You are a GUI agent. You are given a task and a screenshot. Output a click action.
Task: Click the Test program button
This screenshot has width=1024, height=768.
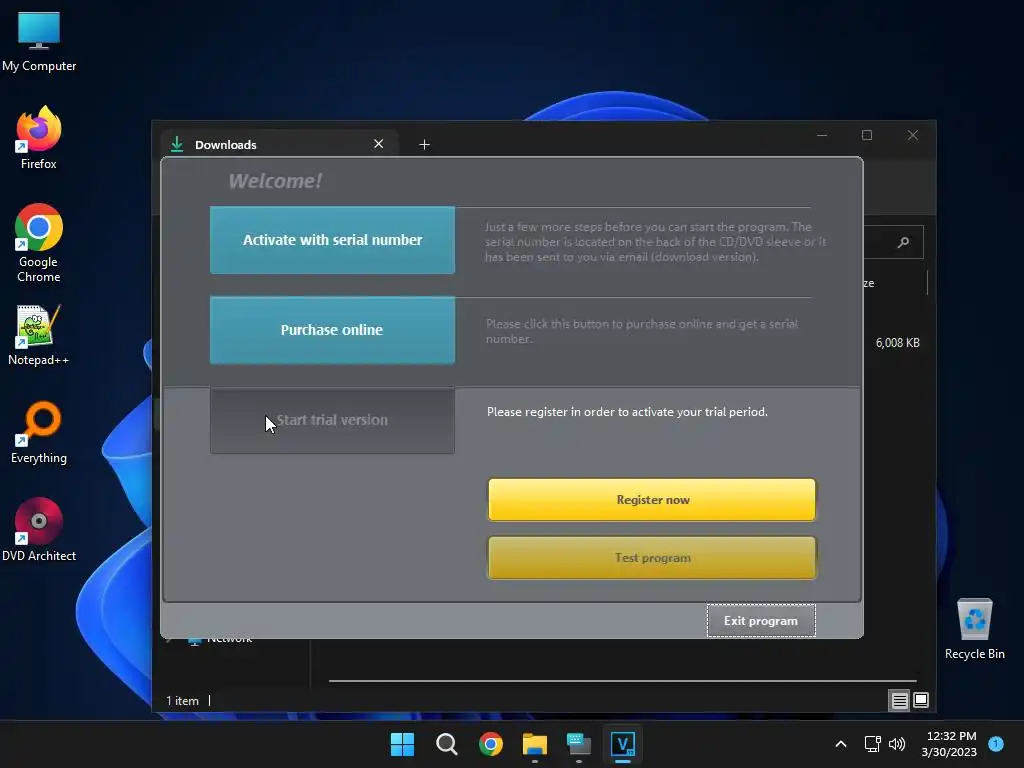652,558
